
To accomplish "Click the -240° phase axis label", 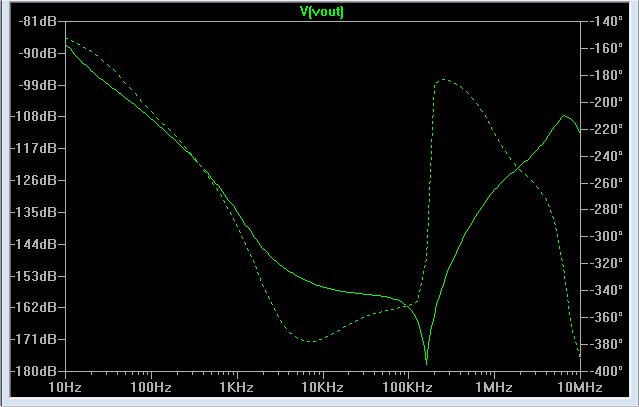I will pyautogui.click(x=606, y=156).
